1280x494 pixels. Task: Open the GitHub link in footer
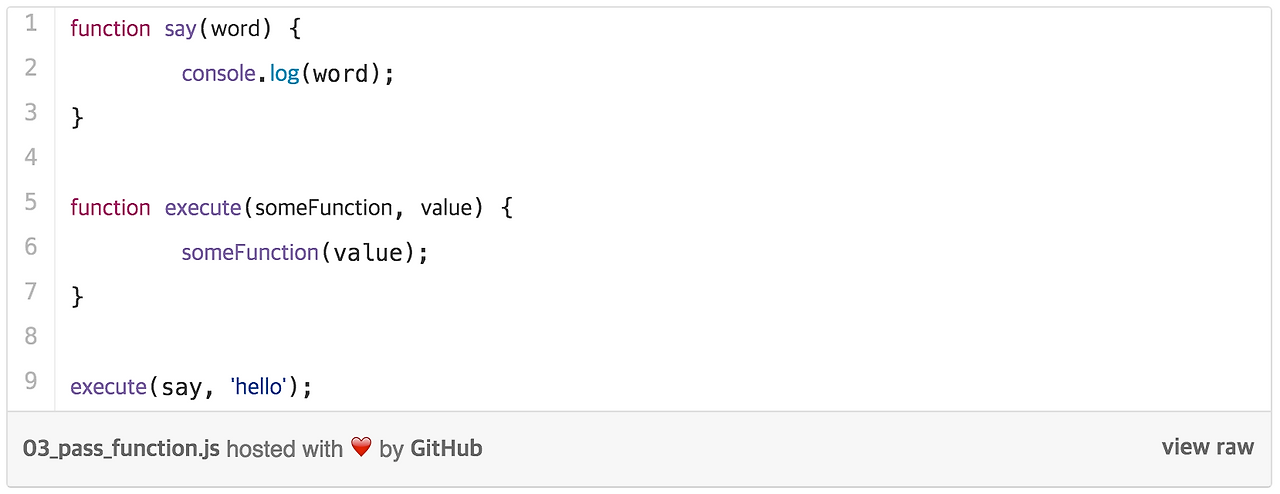[x=446, y=449]
